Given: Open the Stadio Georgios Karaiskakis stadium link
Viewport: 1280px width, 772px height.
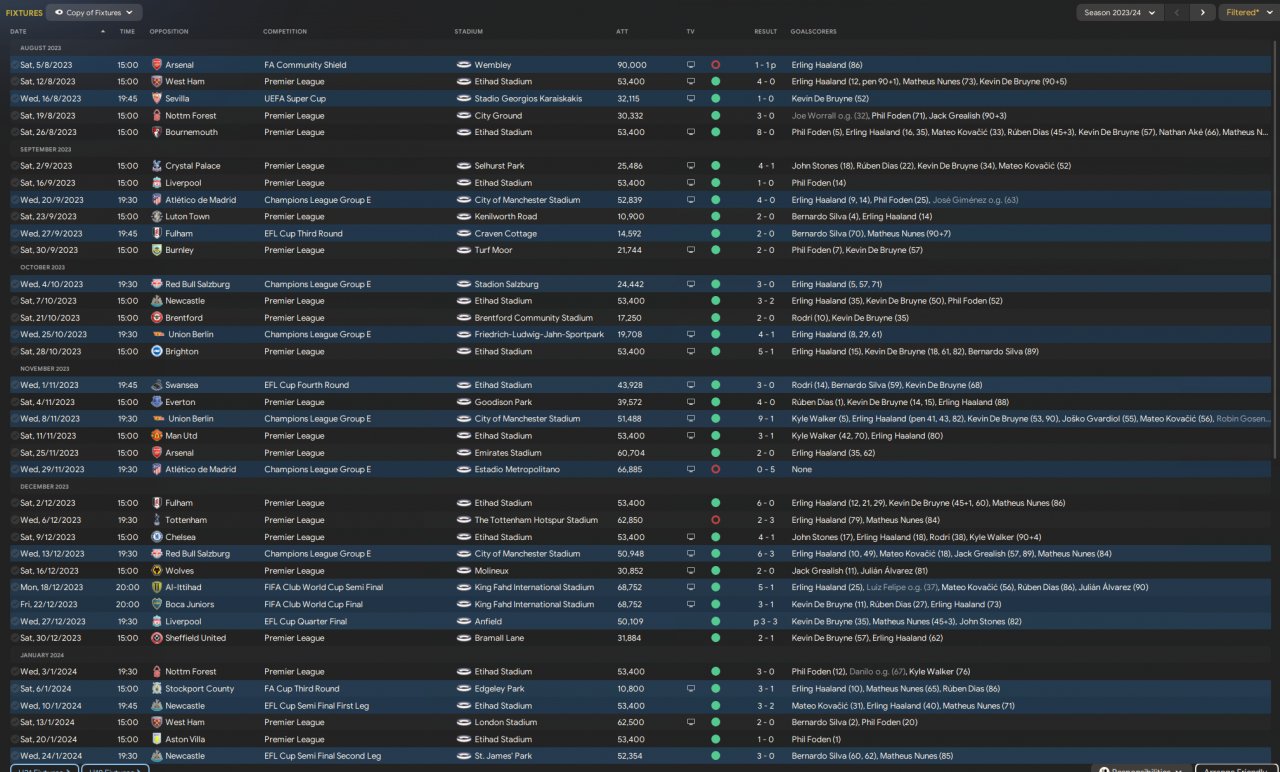Looking at the screenshot, I should pos(527,99).
